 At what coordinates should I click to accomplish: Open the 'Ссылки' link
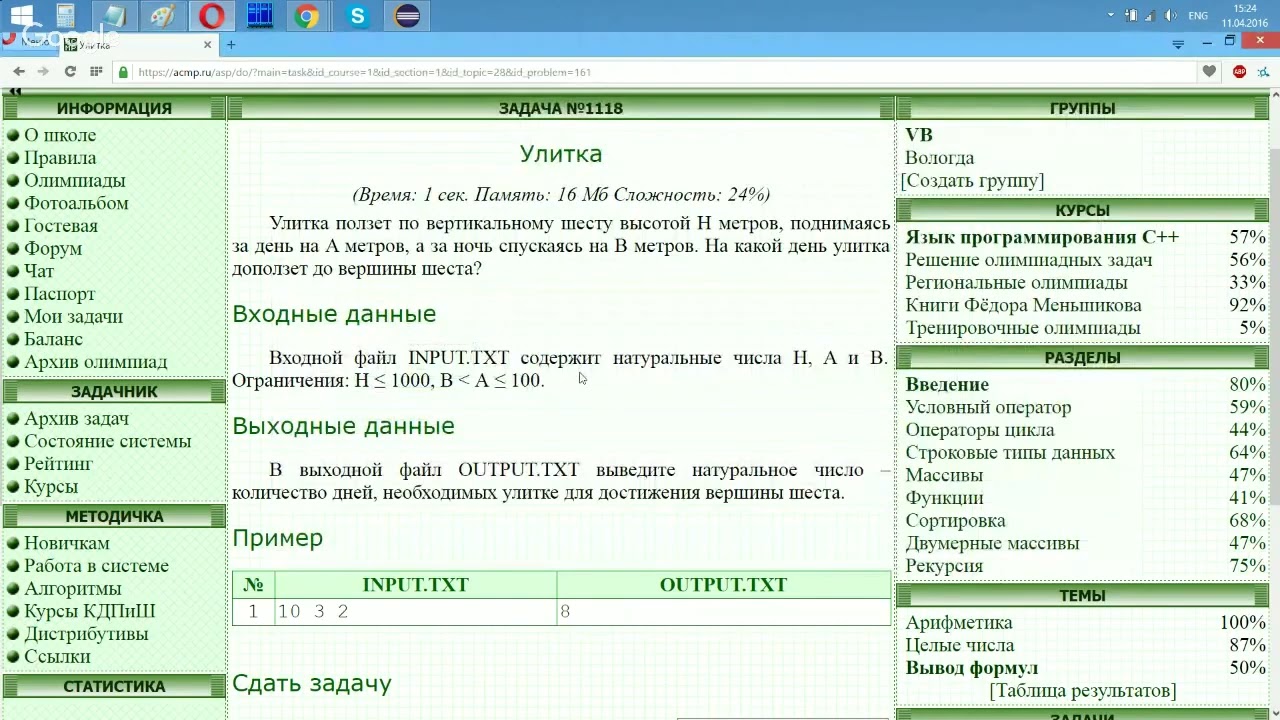(57, 657)
